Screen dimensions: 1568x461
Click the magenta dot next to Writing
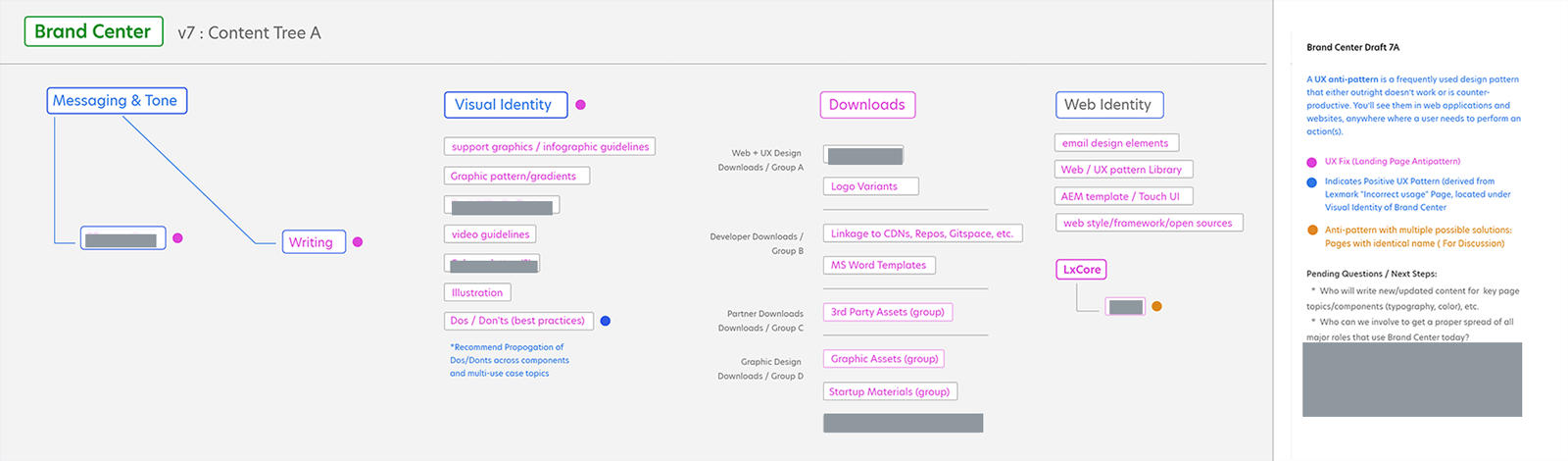coord(358,242)
